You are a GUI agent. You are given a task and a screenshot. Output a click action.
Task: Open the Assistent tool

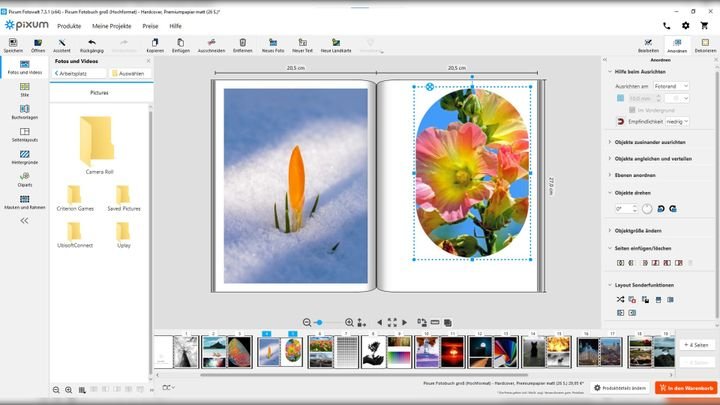[62, 42]
